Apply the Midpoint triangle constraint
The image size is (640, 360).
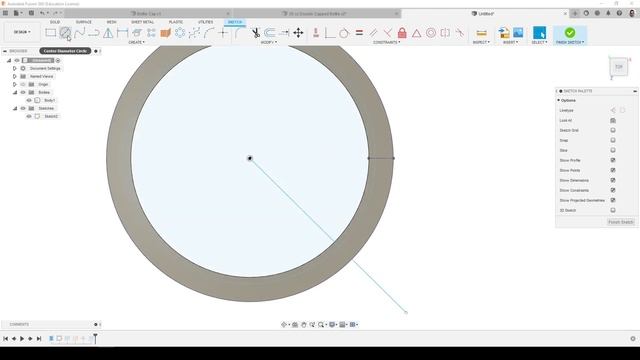(x=416, y=33)
